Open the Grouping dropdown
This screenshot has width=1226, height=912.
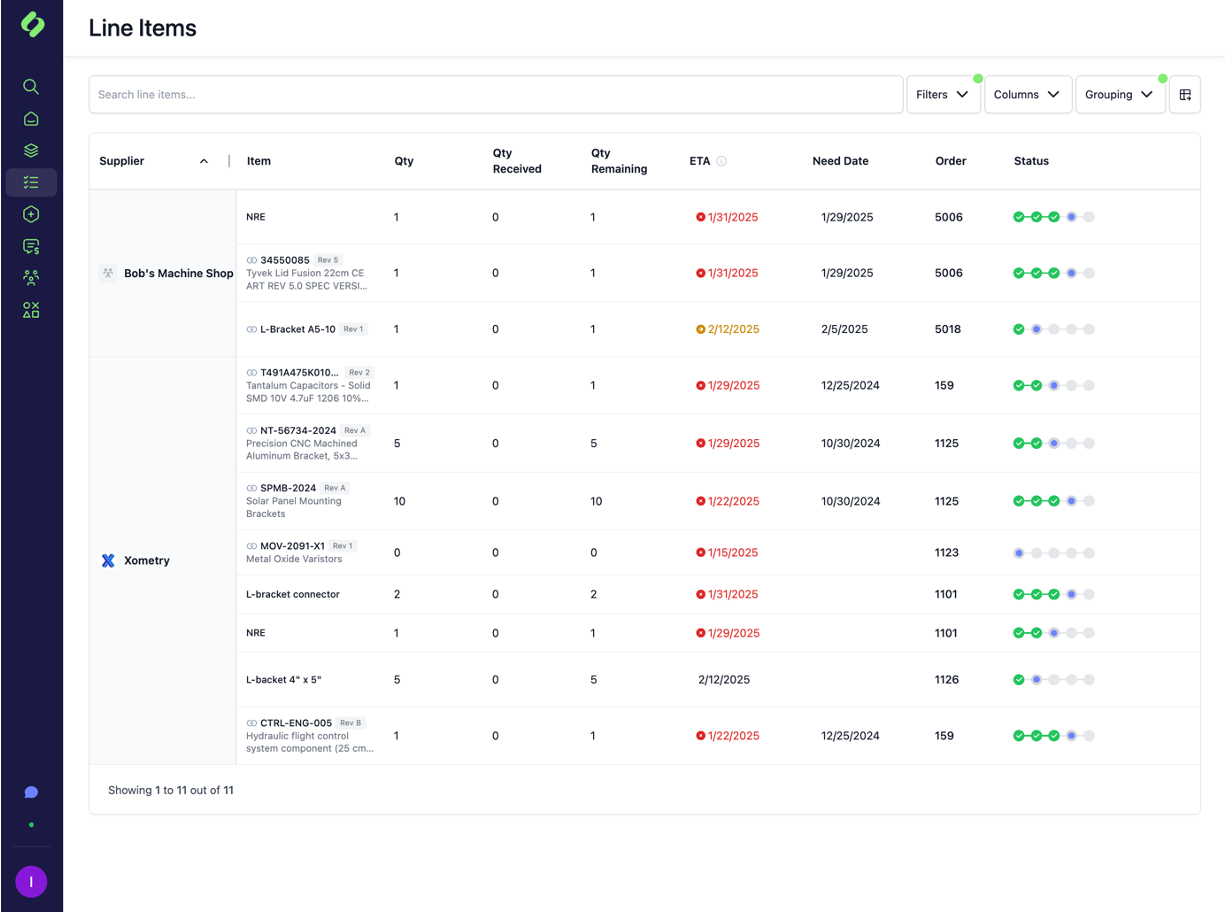pos(1119,95)
